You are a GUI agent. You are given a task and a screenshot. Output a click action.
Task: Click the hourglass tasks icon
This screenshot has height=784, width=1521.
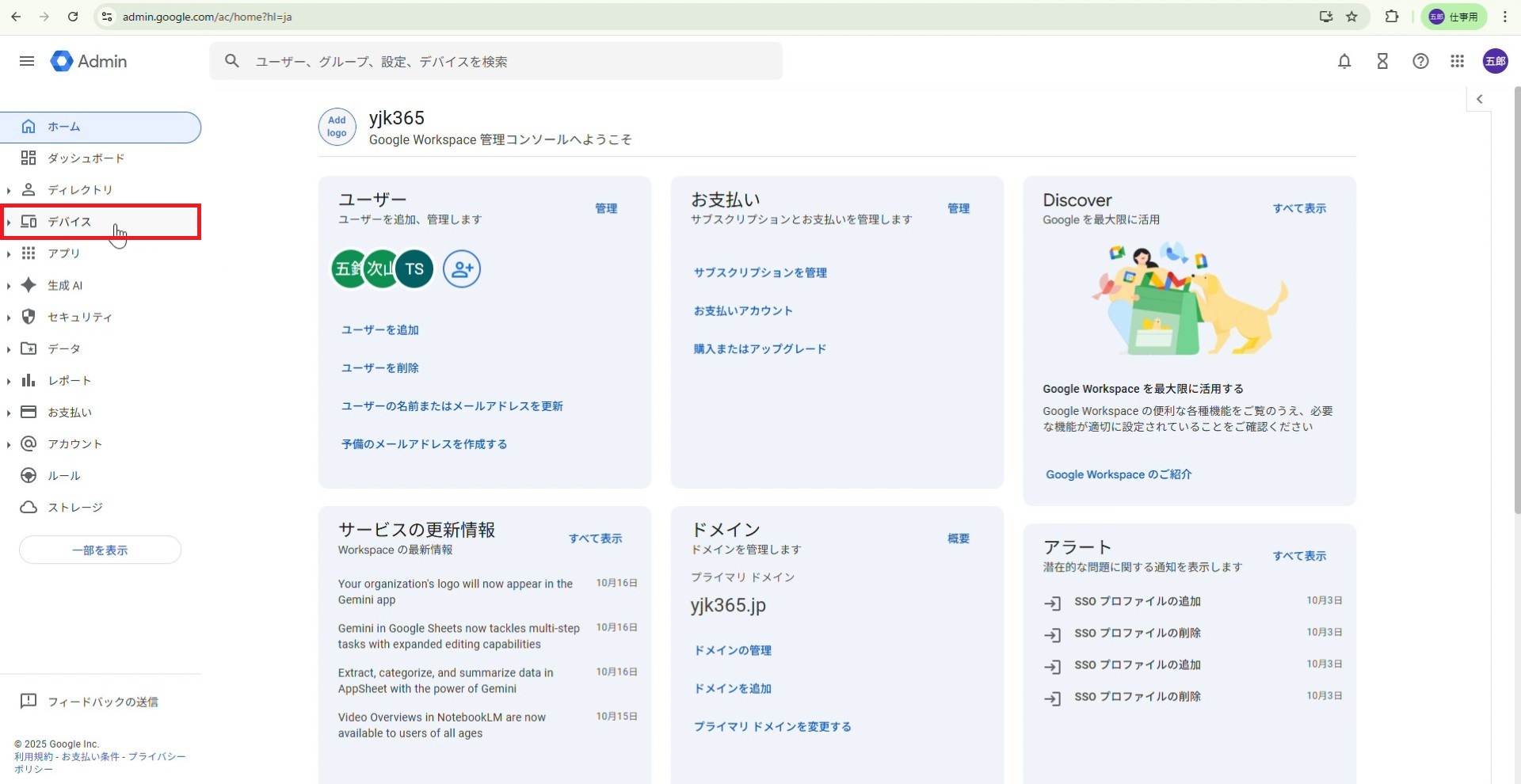coord(1382,61)
